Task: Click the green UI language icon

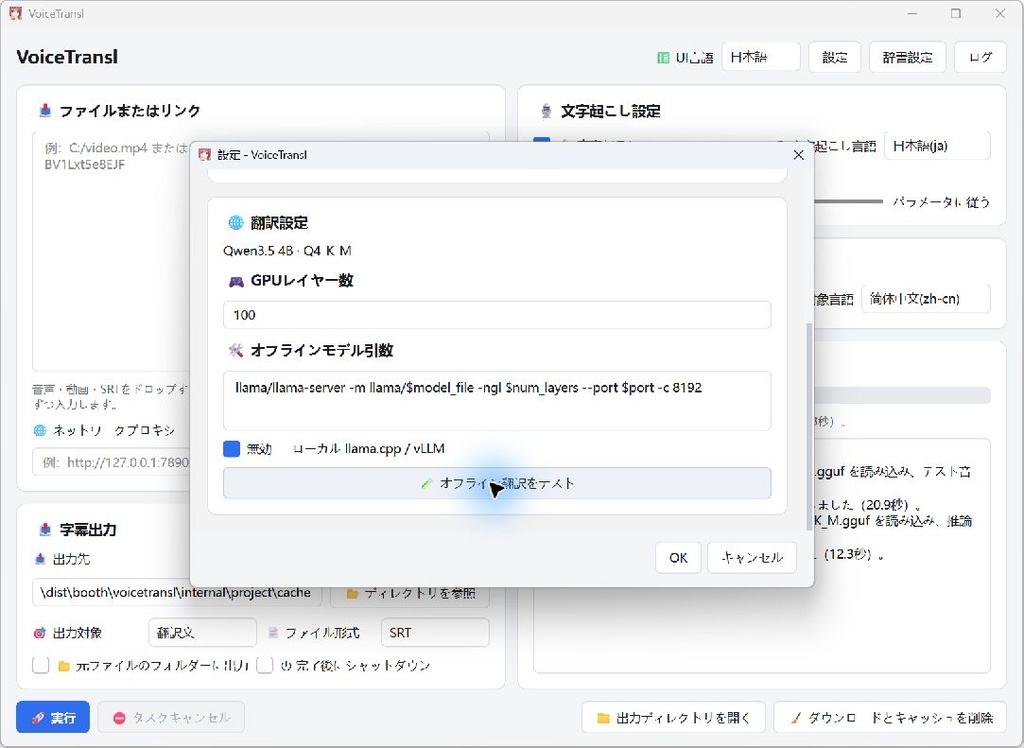Action: [x=663, y=57]
